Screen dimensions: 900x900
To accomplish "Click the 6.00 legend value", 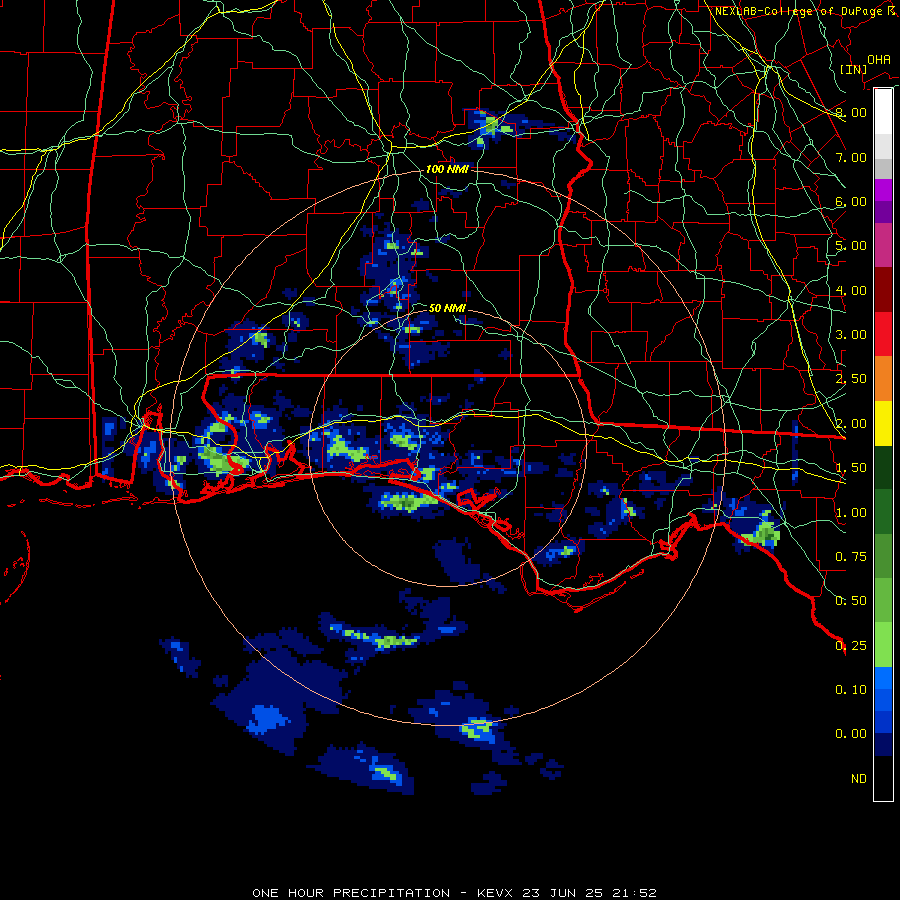I will 851,201.
